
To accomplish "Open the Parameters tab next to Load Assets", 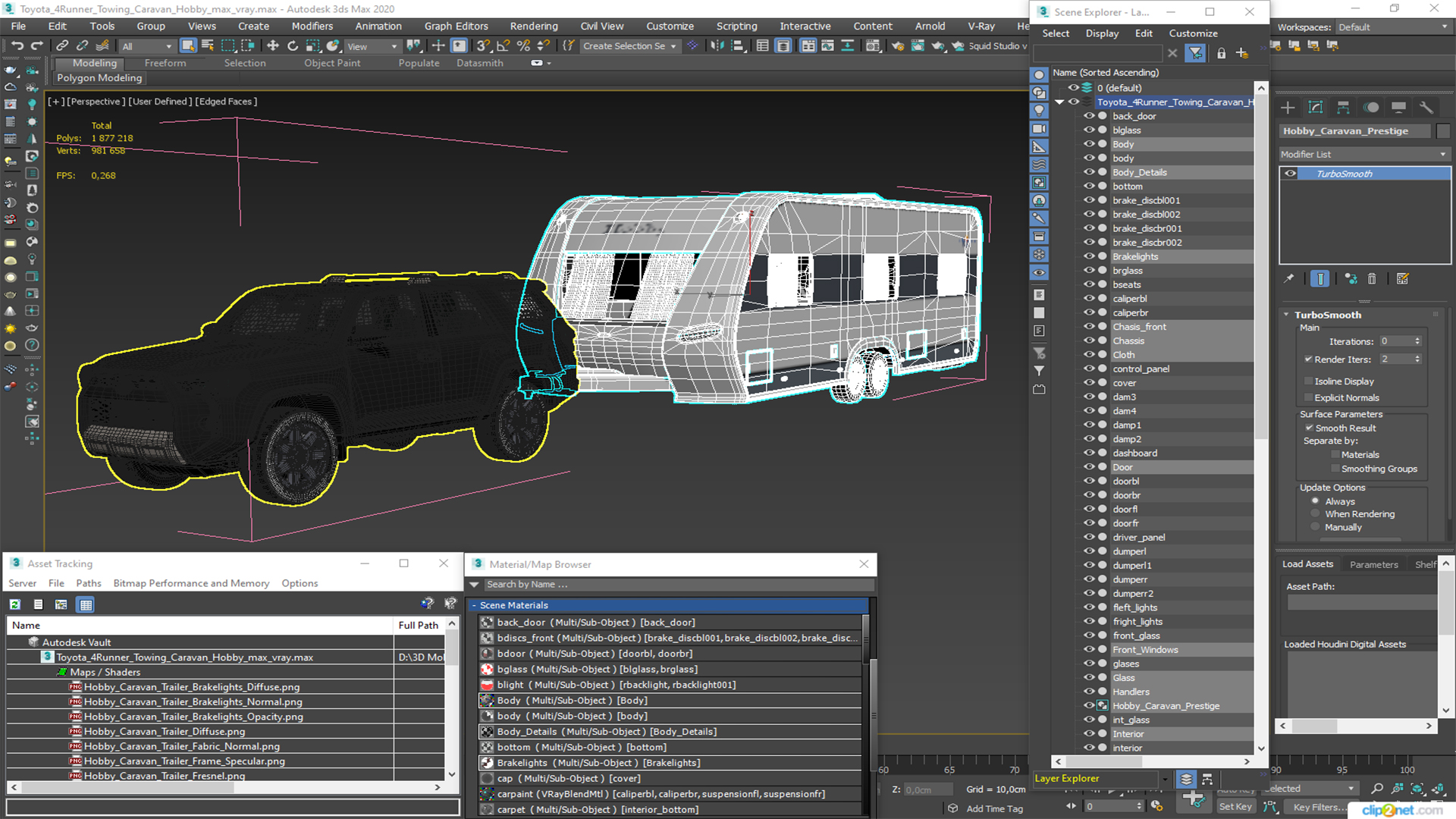I will point(1373,564).
